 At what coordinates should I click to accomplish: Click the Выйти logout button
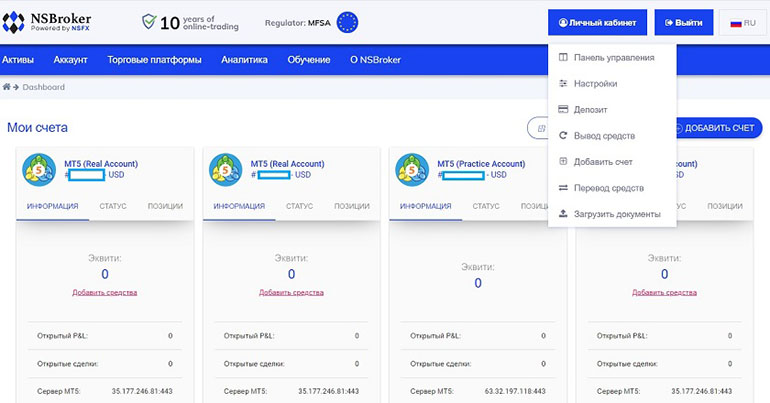click(684, 23)
